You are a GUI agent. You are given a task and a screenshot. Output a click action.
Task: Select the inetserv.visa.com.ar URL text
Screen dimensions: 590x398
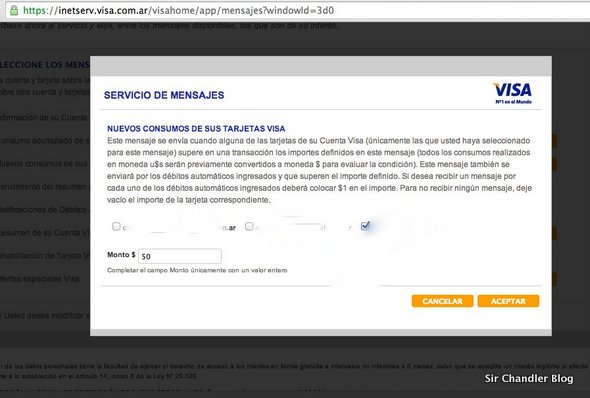point(178,10)
